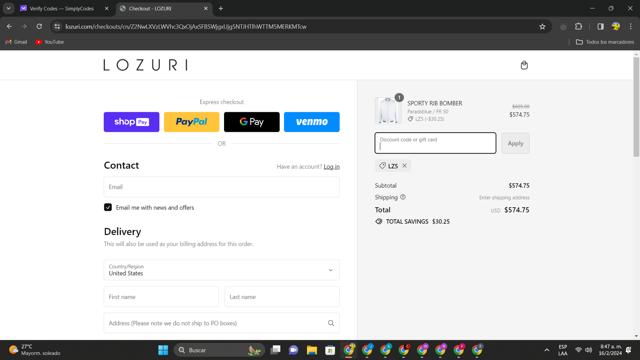
Task: Click the LZS discount tag icon
Action: click(x=382, y=166)
